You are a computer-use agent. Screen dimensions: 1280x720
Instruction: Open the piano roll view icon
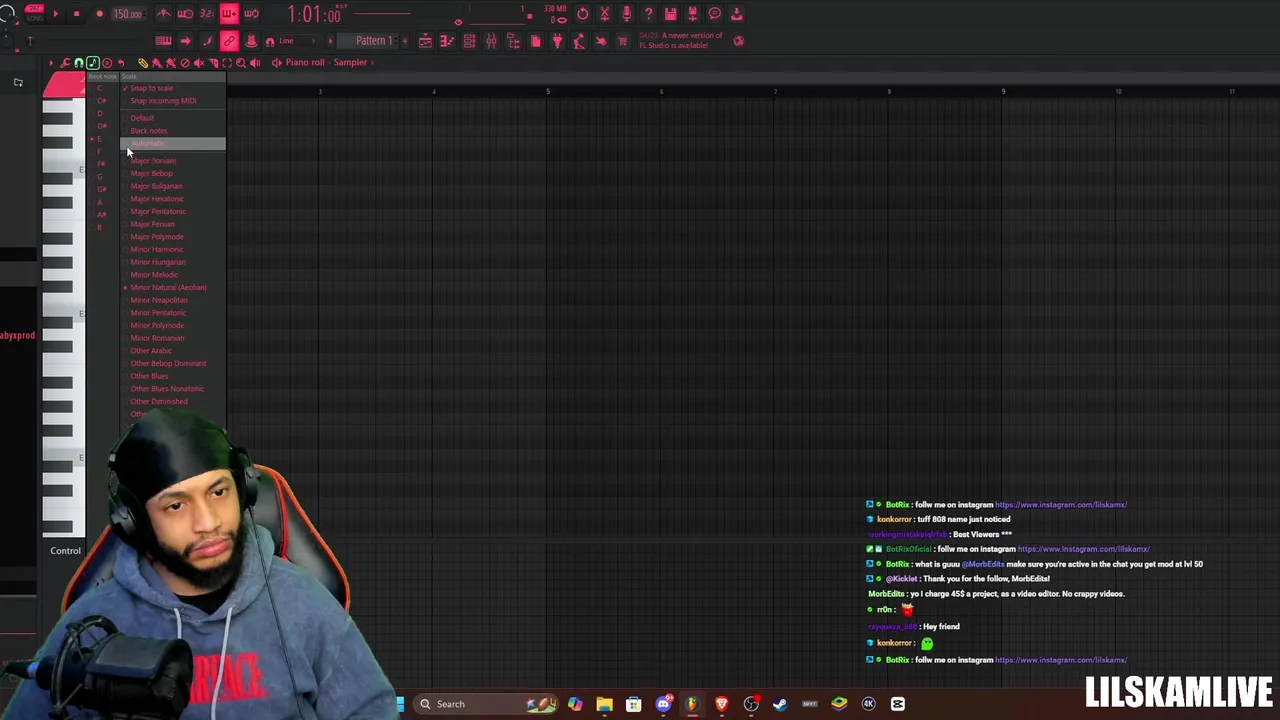point(447,41)
